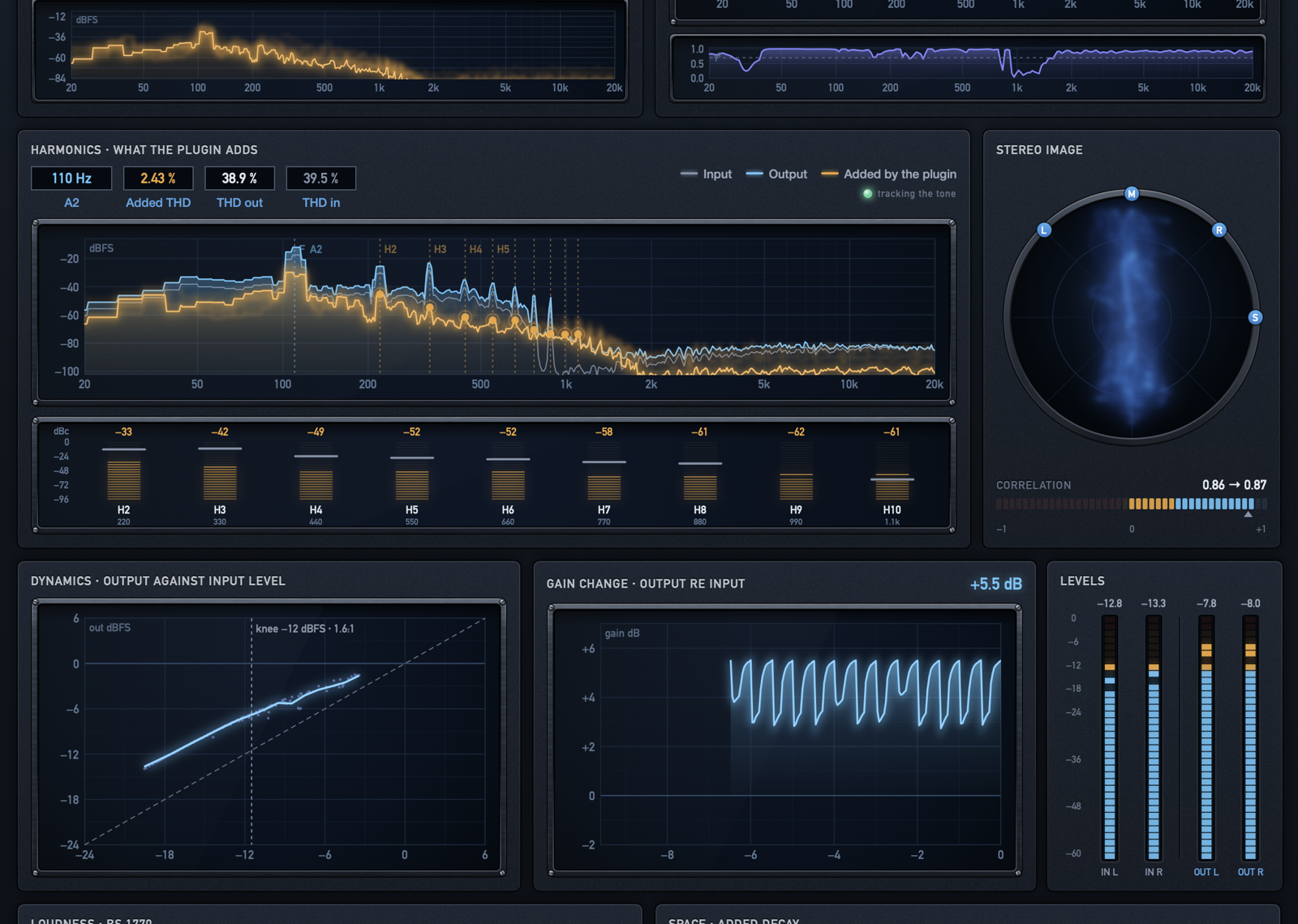
Task: Click the S marker on stereo image
Action: coord(1255,317)
